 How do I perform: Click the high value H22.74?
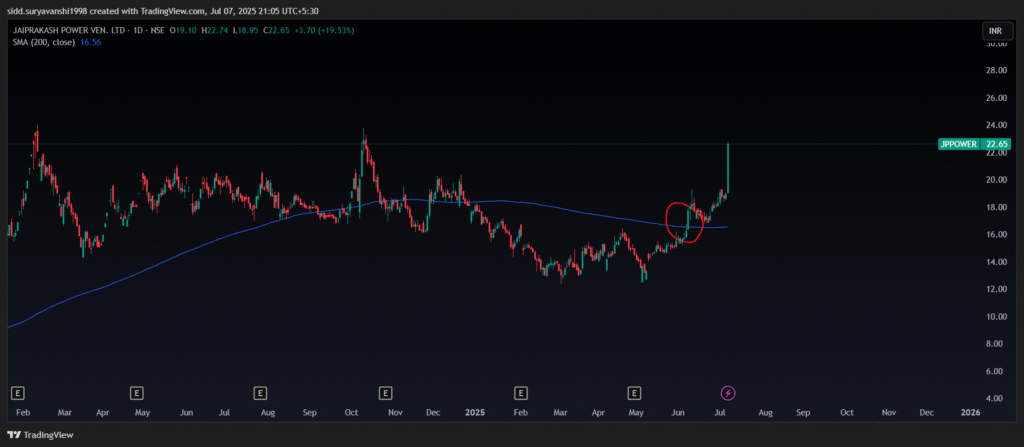point(214,30)
